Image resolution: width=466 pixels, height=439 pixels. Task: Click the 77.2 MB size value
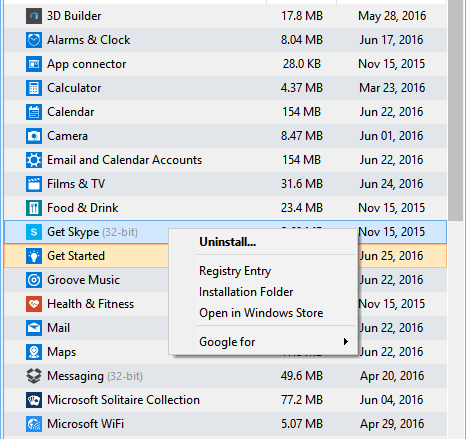pyautogui.click(x=302, y=400)
